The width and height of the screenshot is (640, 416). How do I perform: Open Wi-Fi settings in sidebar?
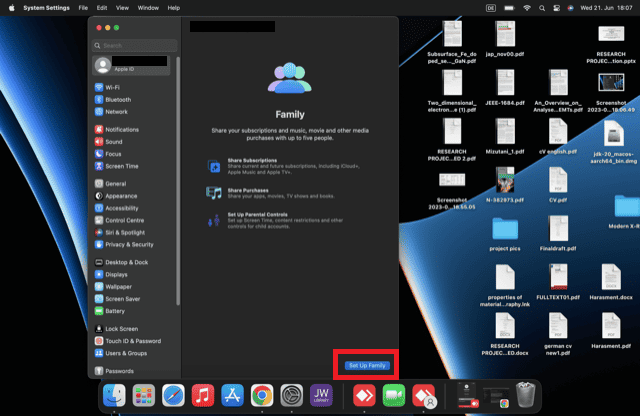[112, 88]
